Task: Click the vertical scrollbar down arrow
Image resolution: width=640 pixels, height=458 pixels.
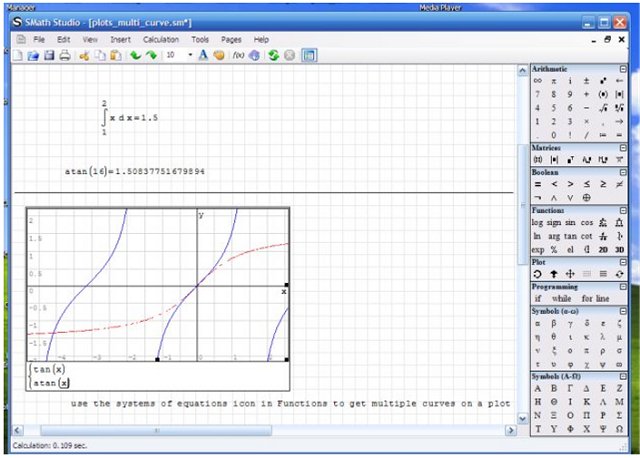Action: point(522,418)
